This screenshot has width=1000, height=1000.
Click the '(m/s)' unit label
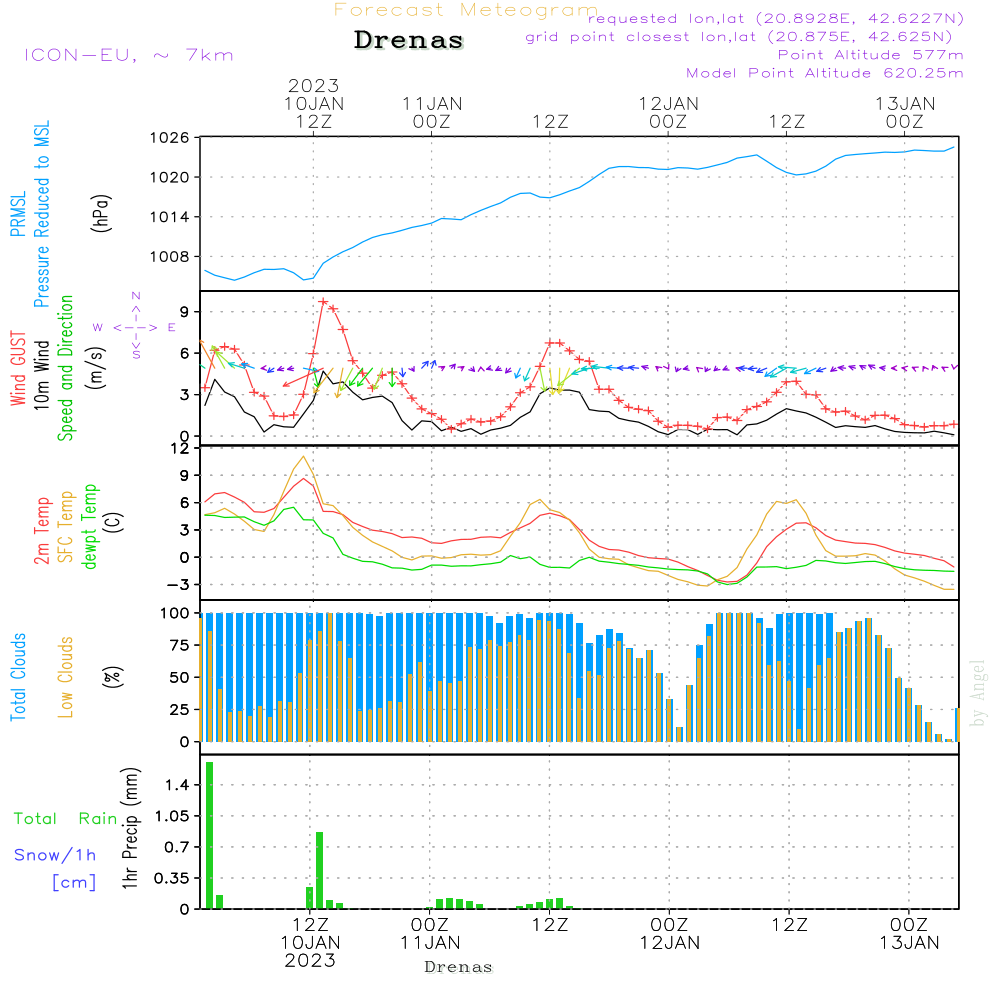pos(96,368)
